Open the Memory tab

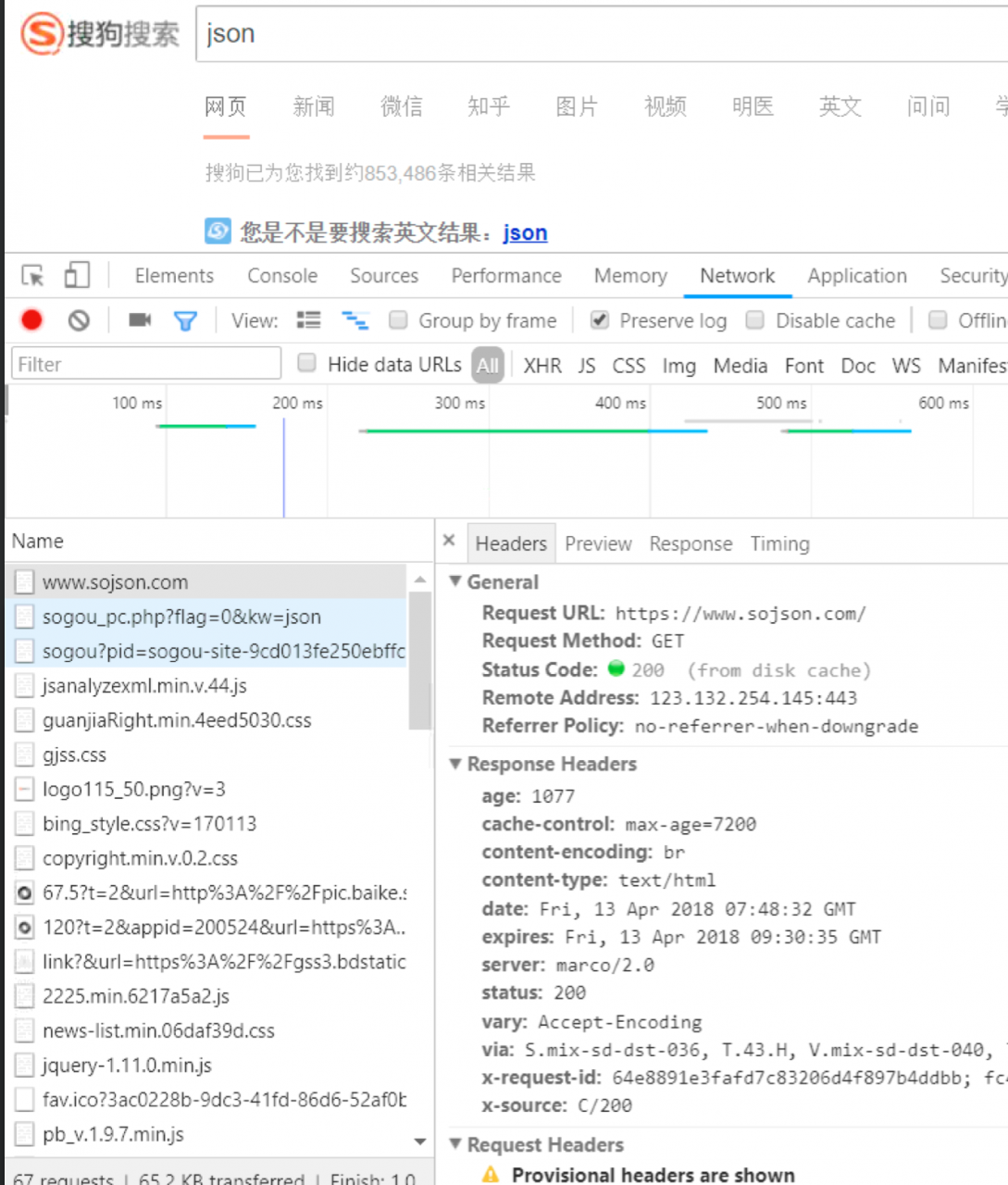tap(630, 276)
